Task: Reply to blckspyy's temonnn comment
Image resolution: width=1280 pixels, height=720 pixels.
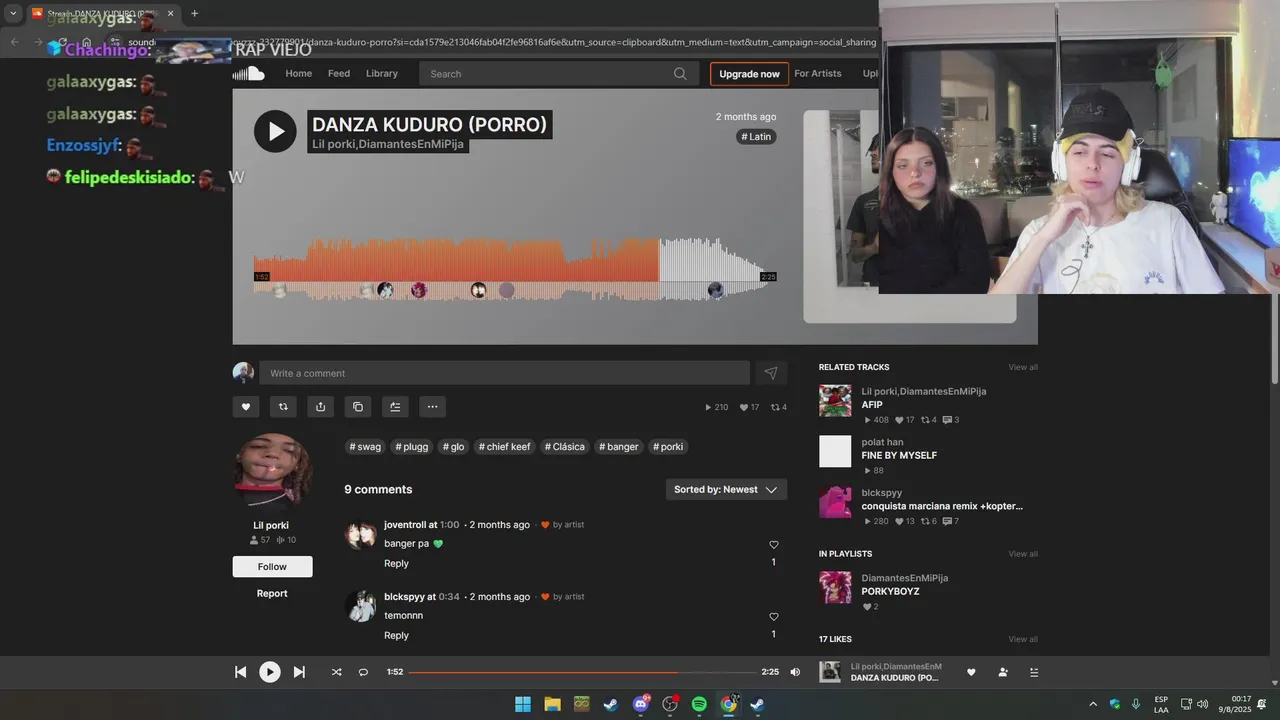Action: click(396, 635)
